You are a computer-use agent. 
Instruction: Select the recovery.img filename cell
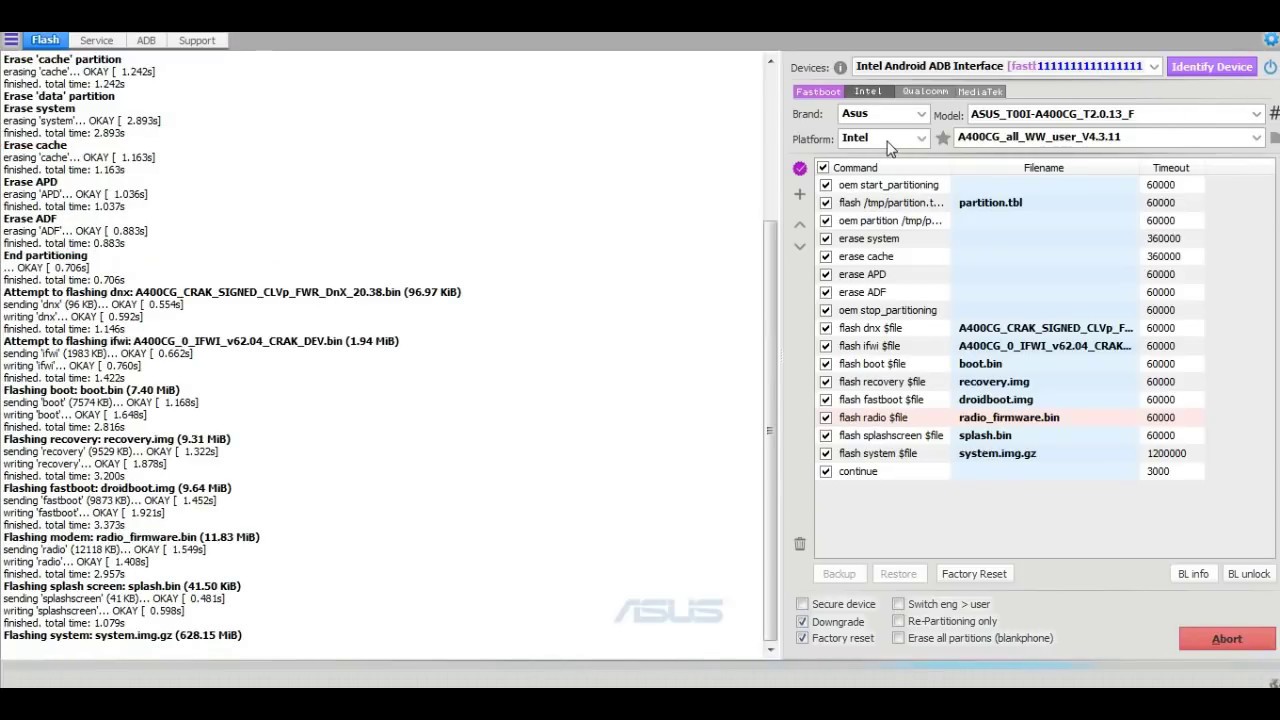(x=1044, y=382)
